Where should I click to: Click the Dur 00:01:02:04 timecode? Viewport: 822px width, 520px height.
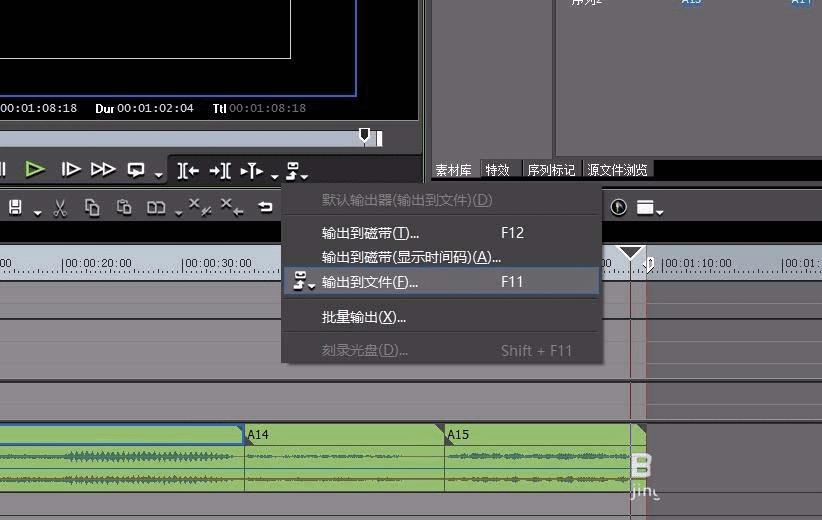point(144,109)
